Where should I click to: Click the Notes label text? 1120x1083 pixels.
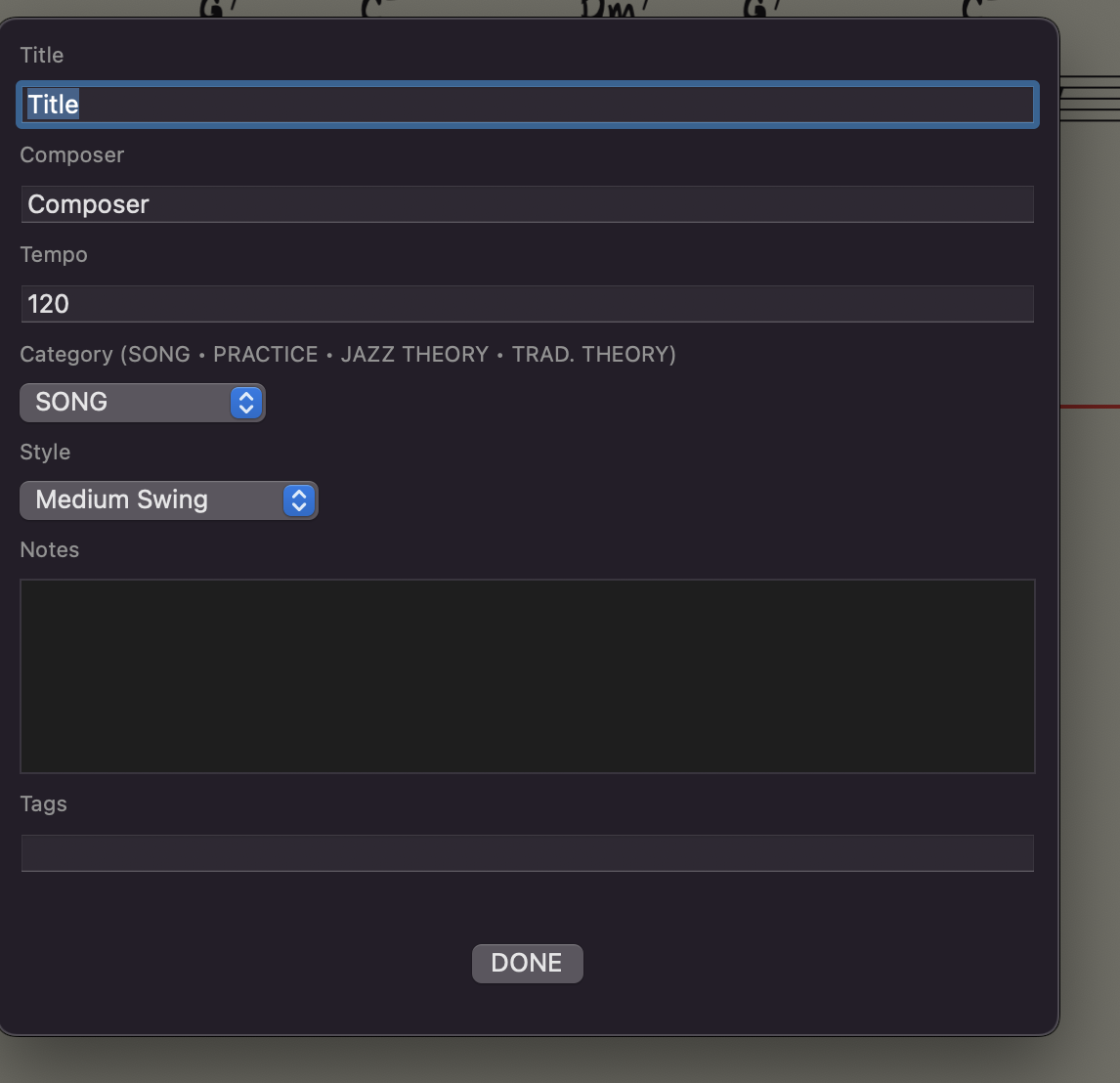click(50, 550)
